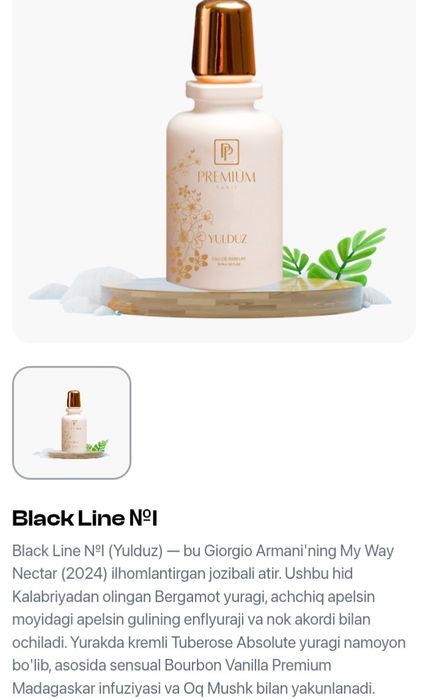Click (Yulduz) in the description's first line

(136, 551)
